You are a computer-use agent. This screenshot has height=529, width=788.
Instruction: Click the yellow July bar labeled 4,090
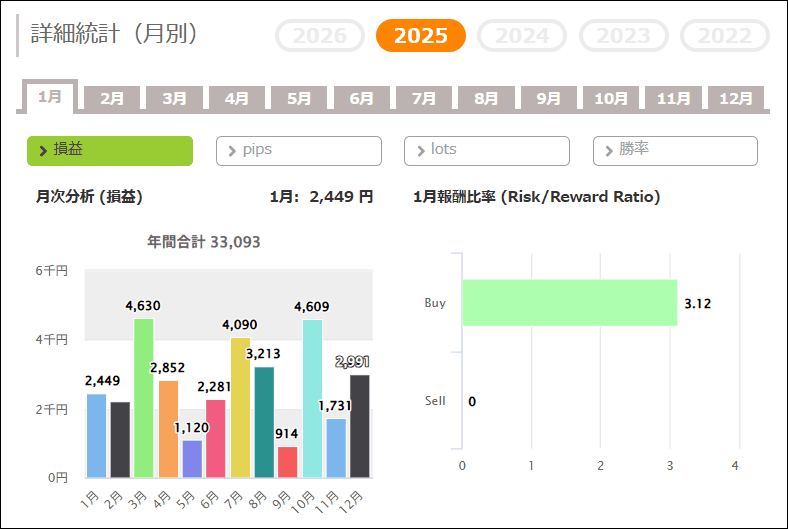coord(240,408)
